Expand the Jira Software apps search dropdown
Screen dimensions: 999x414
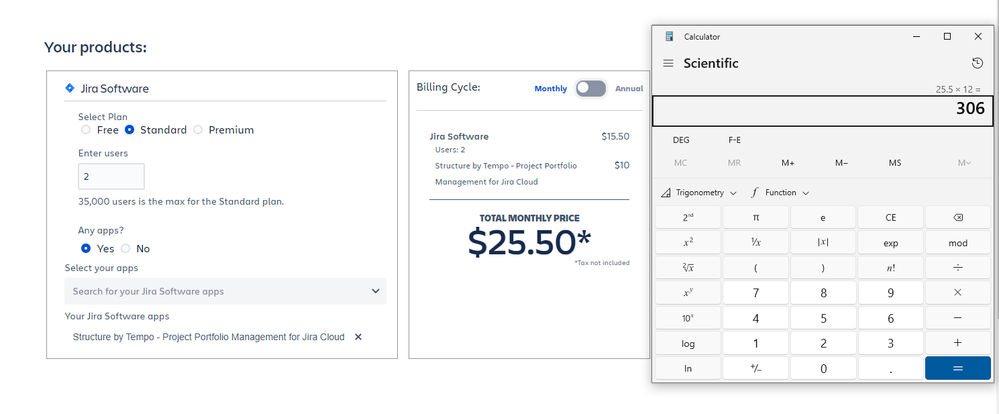[375, 291]
